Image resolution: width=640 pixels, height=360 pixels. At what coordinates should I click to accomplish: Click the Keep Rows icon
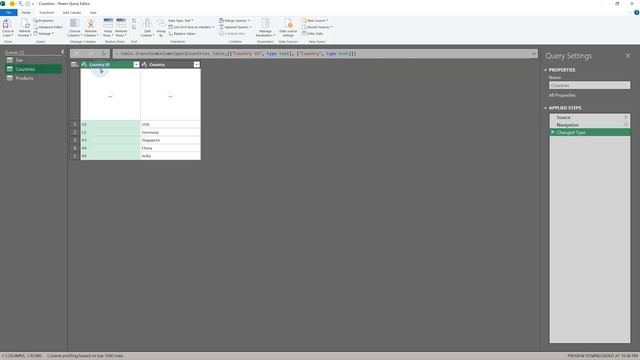(108, 23)
